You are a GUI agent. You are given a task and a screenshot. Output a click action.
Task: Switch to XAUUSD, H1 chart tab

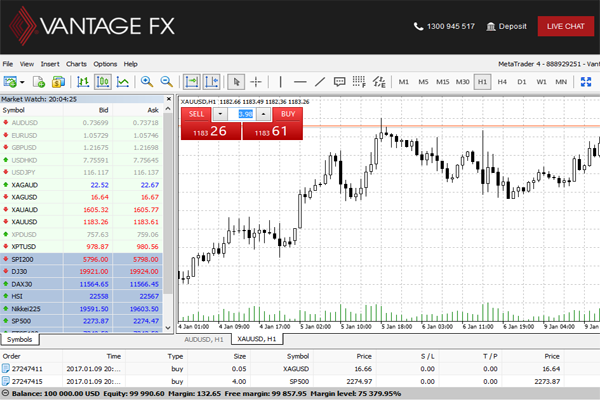point(257,339)
